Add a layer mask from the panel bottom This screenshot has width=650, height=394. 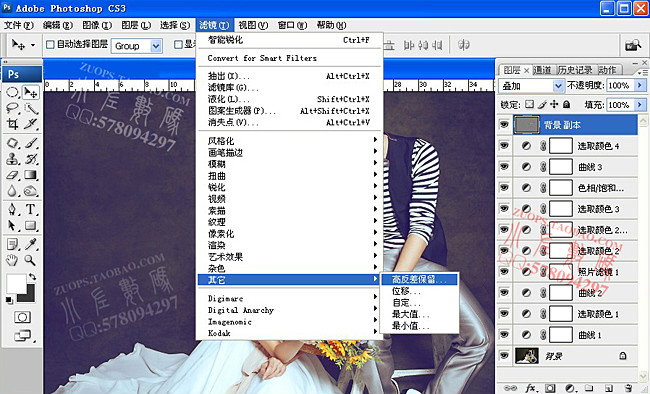click(x=550, y=388)
